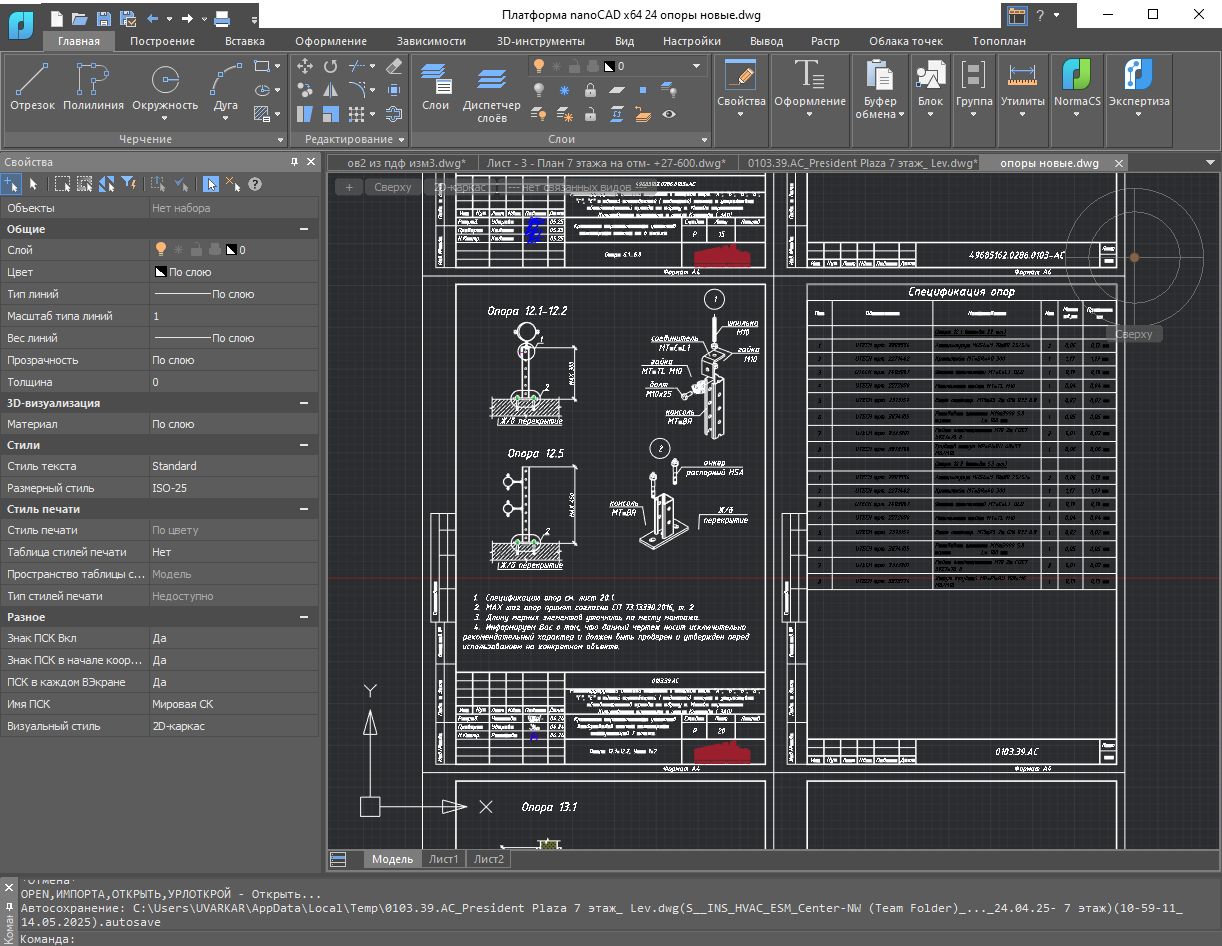Toggle the pin on Свойства panel
This screenshot has width=1222, height=946.
click(x=294, y=162)
